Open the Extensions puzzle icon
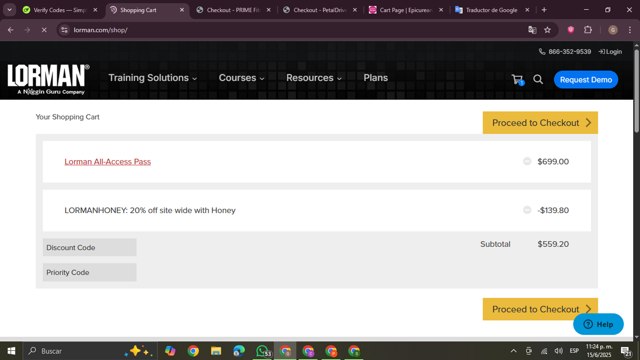 [588, 30]
